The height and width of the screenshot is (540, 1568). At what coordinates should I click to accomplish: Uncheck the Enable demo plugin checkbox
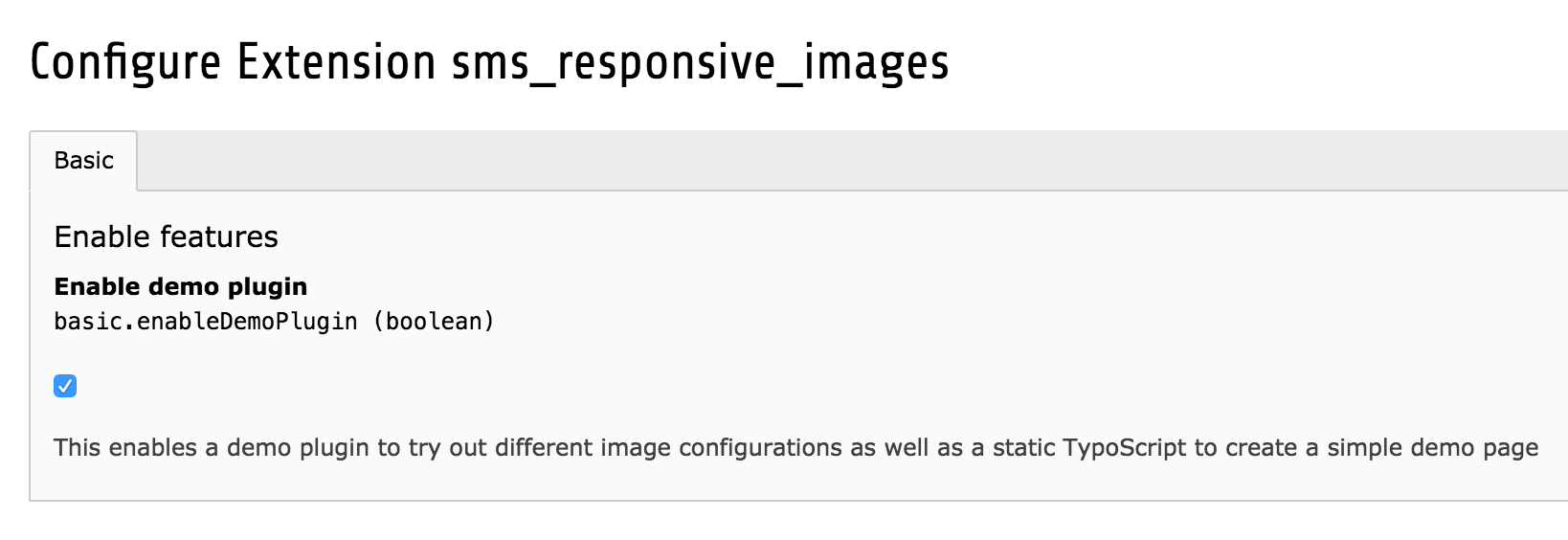65,386
